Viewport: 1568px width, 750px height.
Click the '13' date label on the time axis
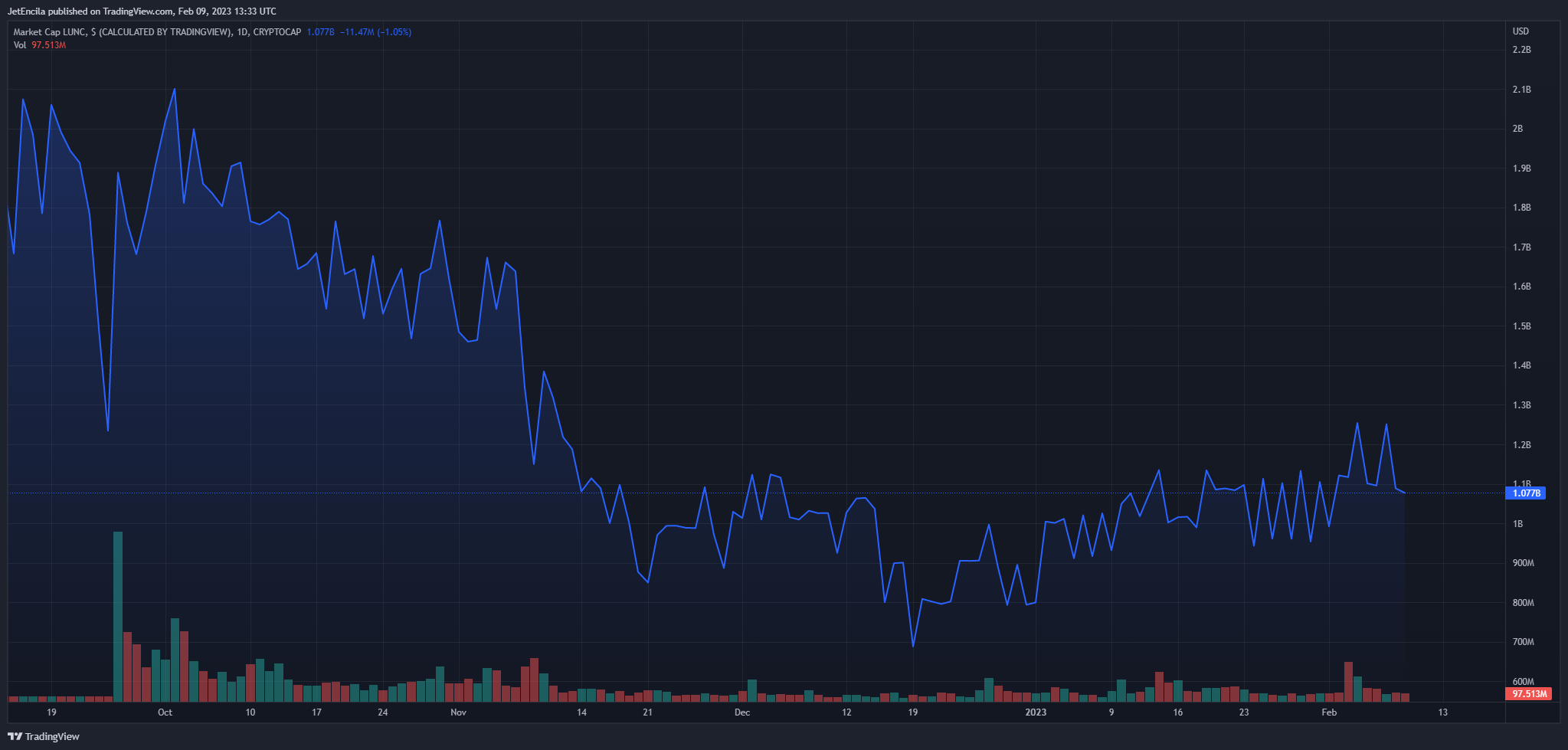[x=1443, y=712]
